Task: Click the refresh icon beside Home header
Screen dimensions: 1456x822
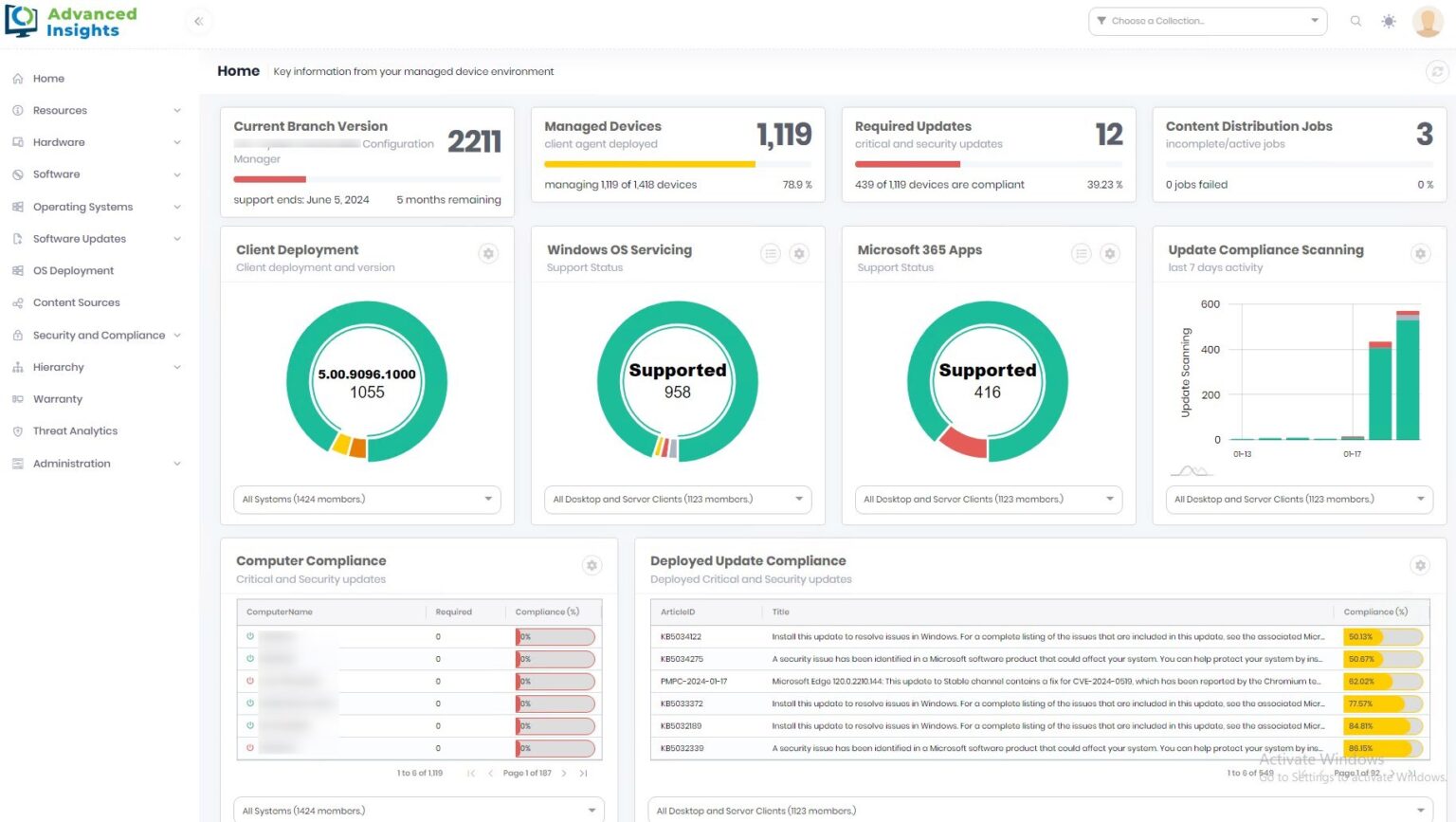Action: [x=1437, y=72]
